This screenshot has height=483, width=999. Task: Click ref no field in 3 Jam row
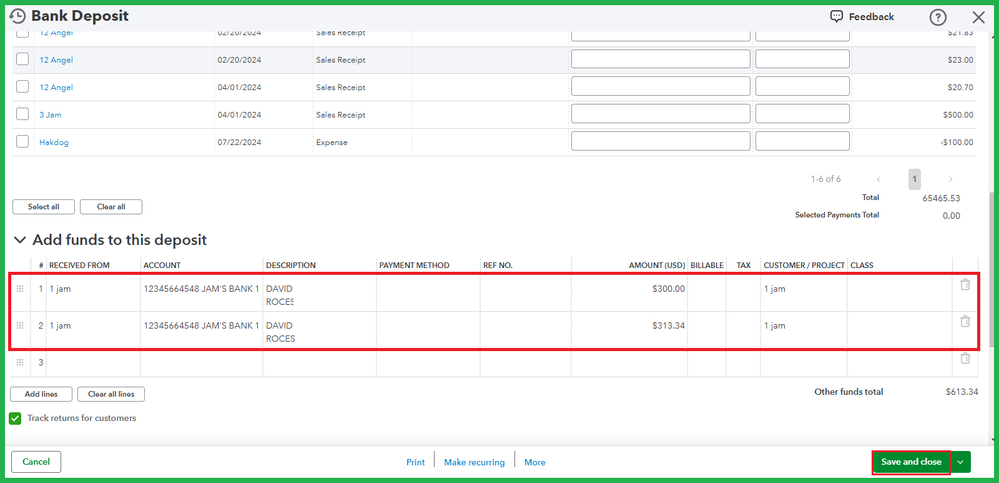coord(802,114)
